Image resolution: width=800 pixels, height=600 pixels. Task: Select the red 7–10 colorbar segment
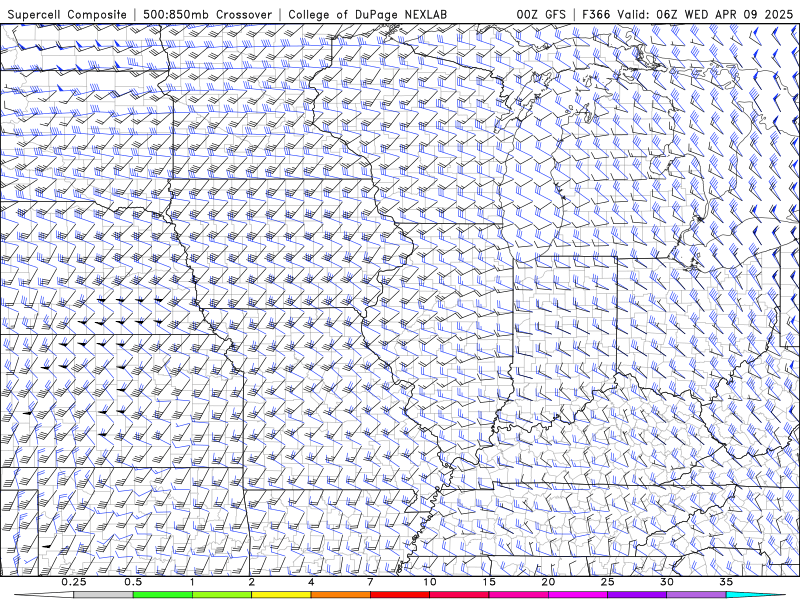[x=400, y=595]
